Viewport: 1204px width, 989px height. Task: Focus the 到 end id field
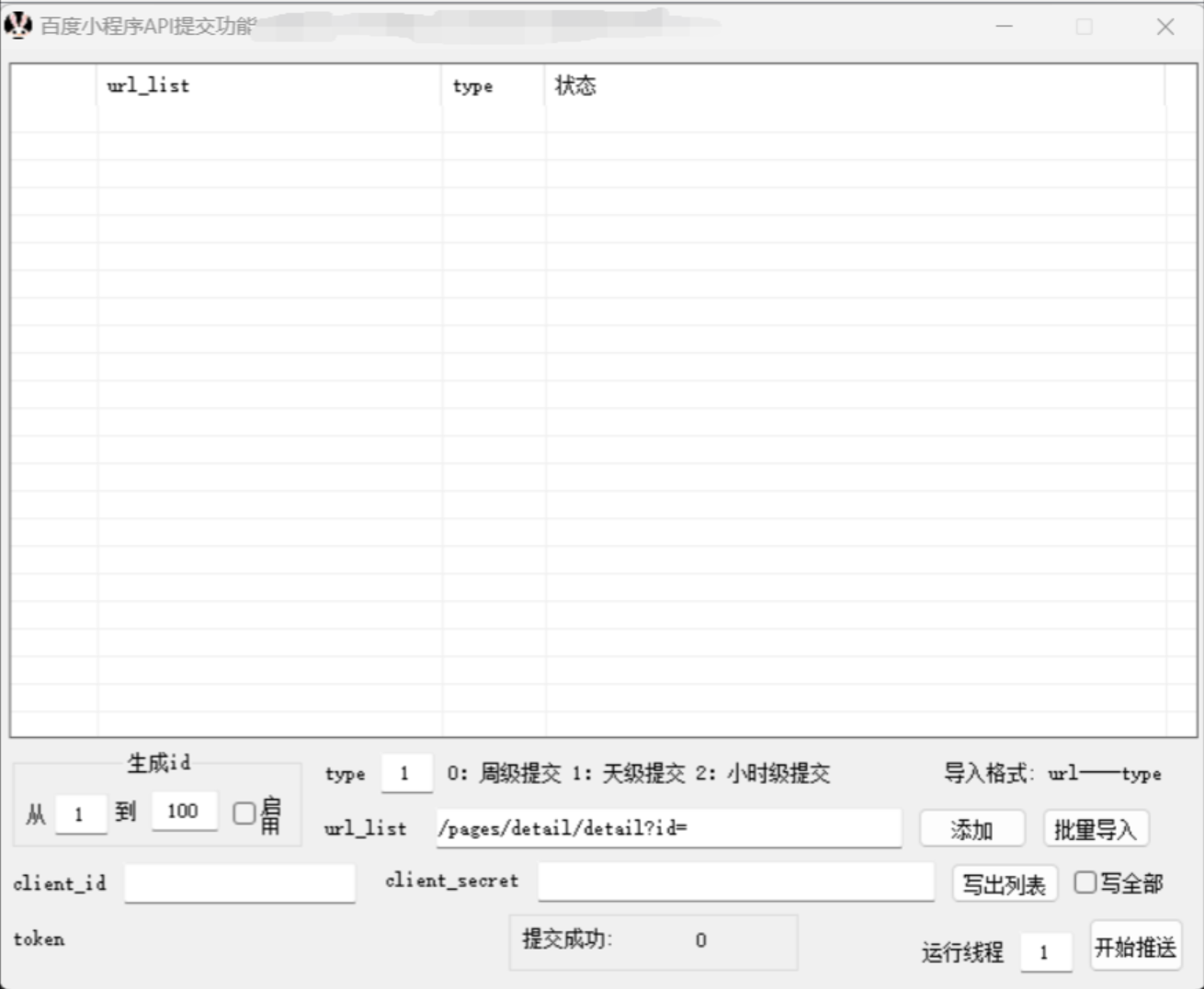(185, 811)
